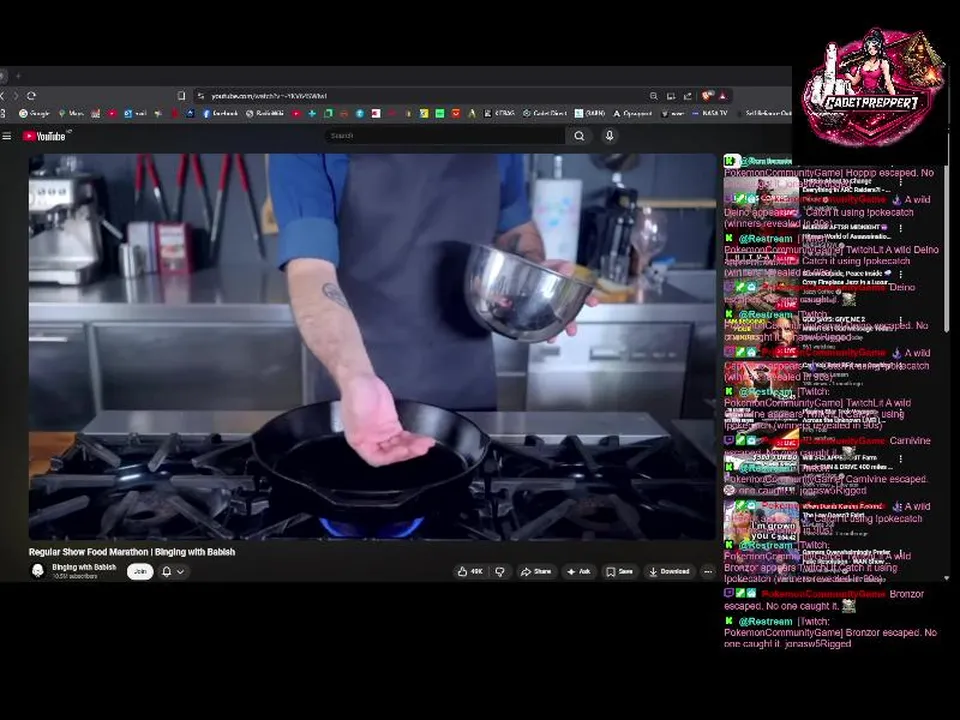Go to the YouTube home logo
The width and height of the screenshot is (960, 720).
44,136
